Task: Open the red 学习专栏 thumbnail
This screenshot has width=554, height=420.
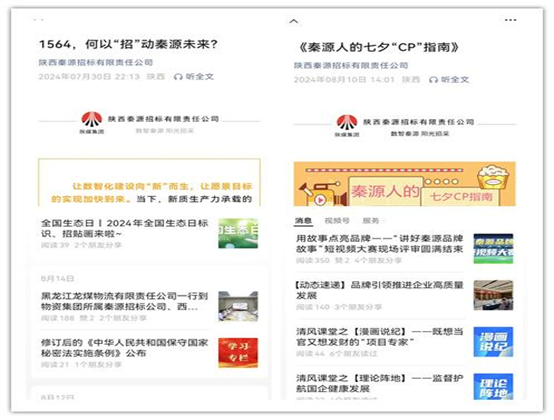Action: (238, 353)
